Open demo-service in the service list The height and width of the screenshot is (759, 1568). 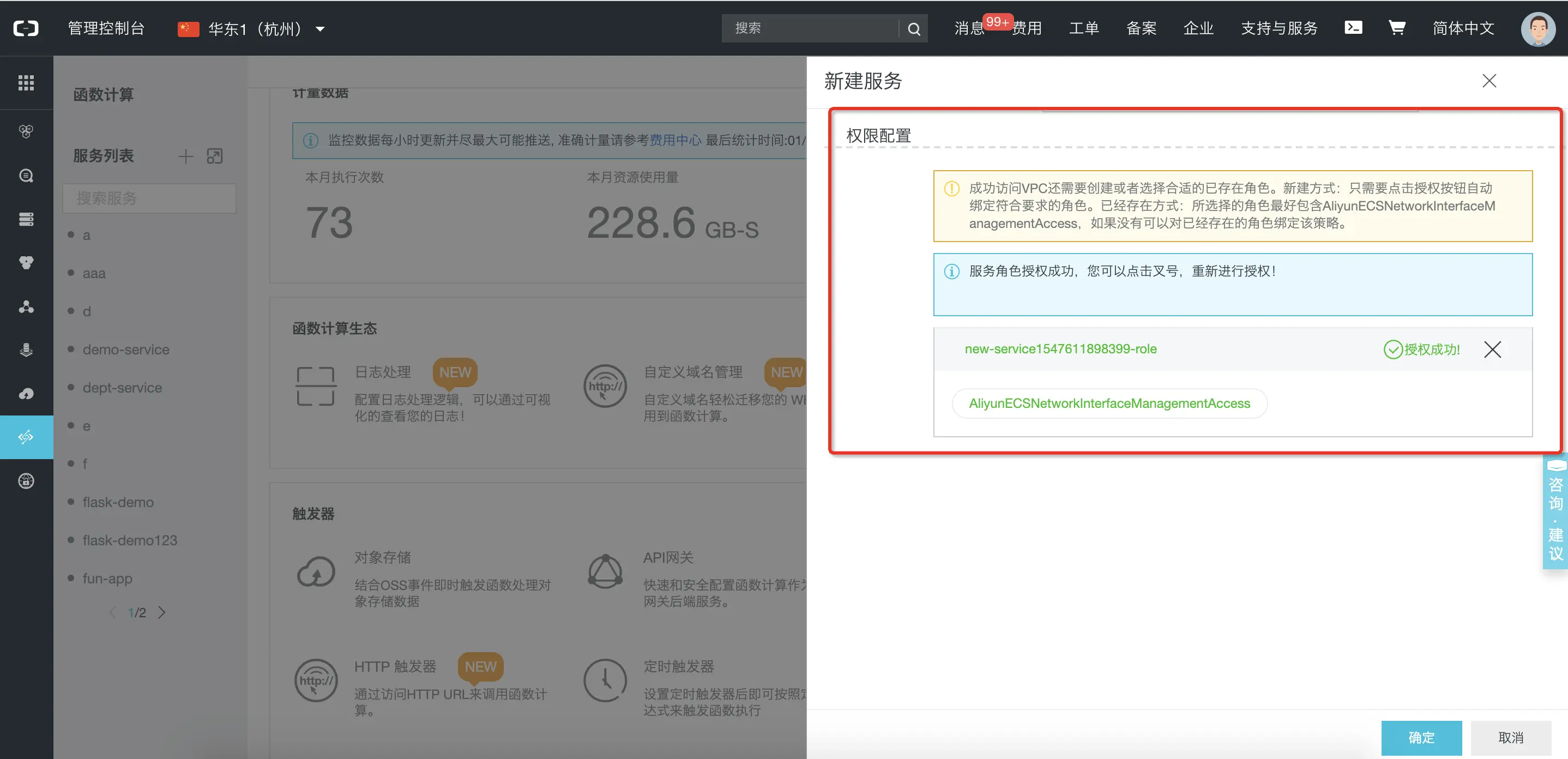click(126, 350)
